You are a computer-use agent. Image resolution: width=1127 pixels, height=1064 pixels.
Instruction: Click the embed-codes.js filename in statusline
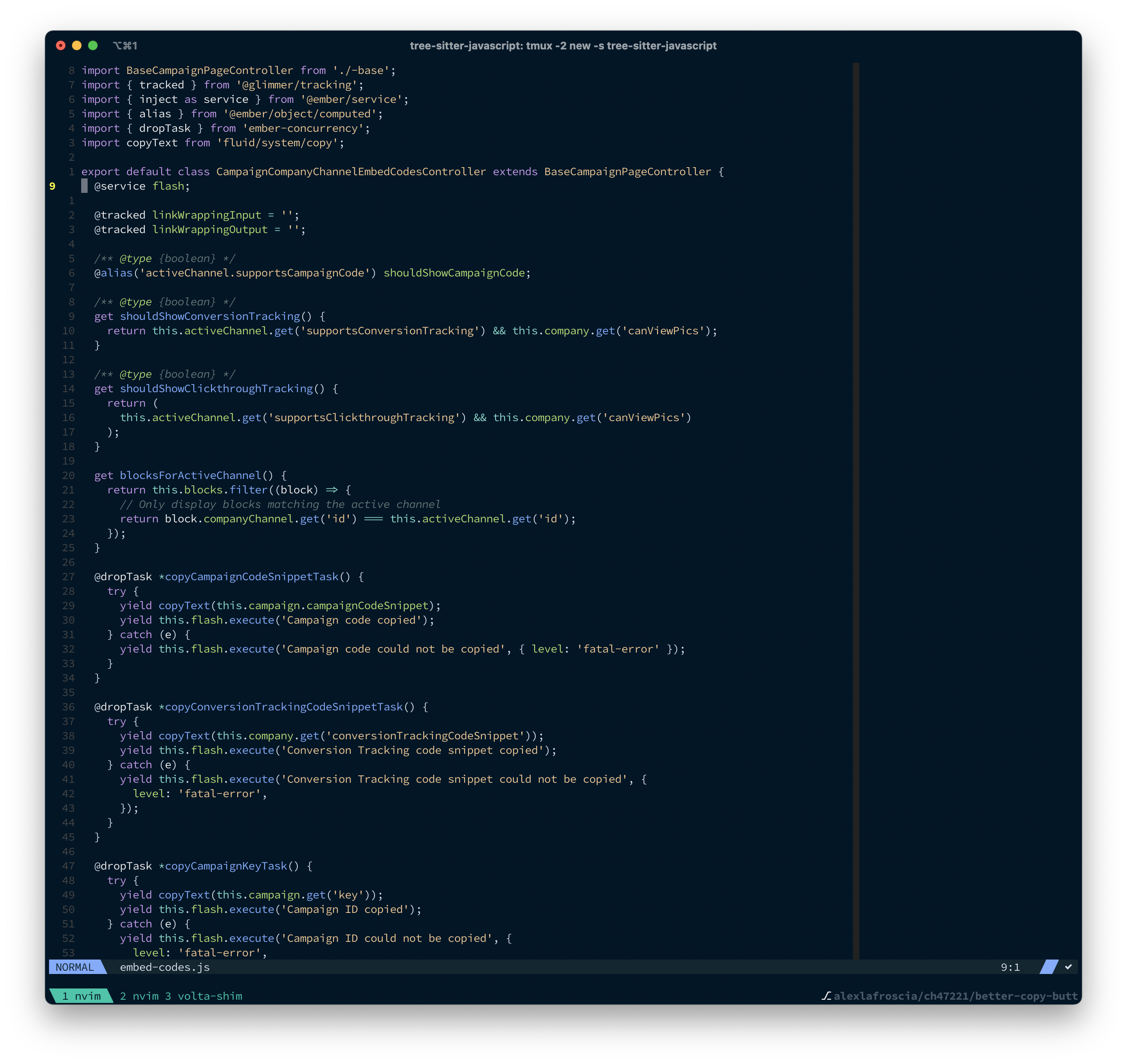164,967
